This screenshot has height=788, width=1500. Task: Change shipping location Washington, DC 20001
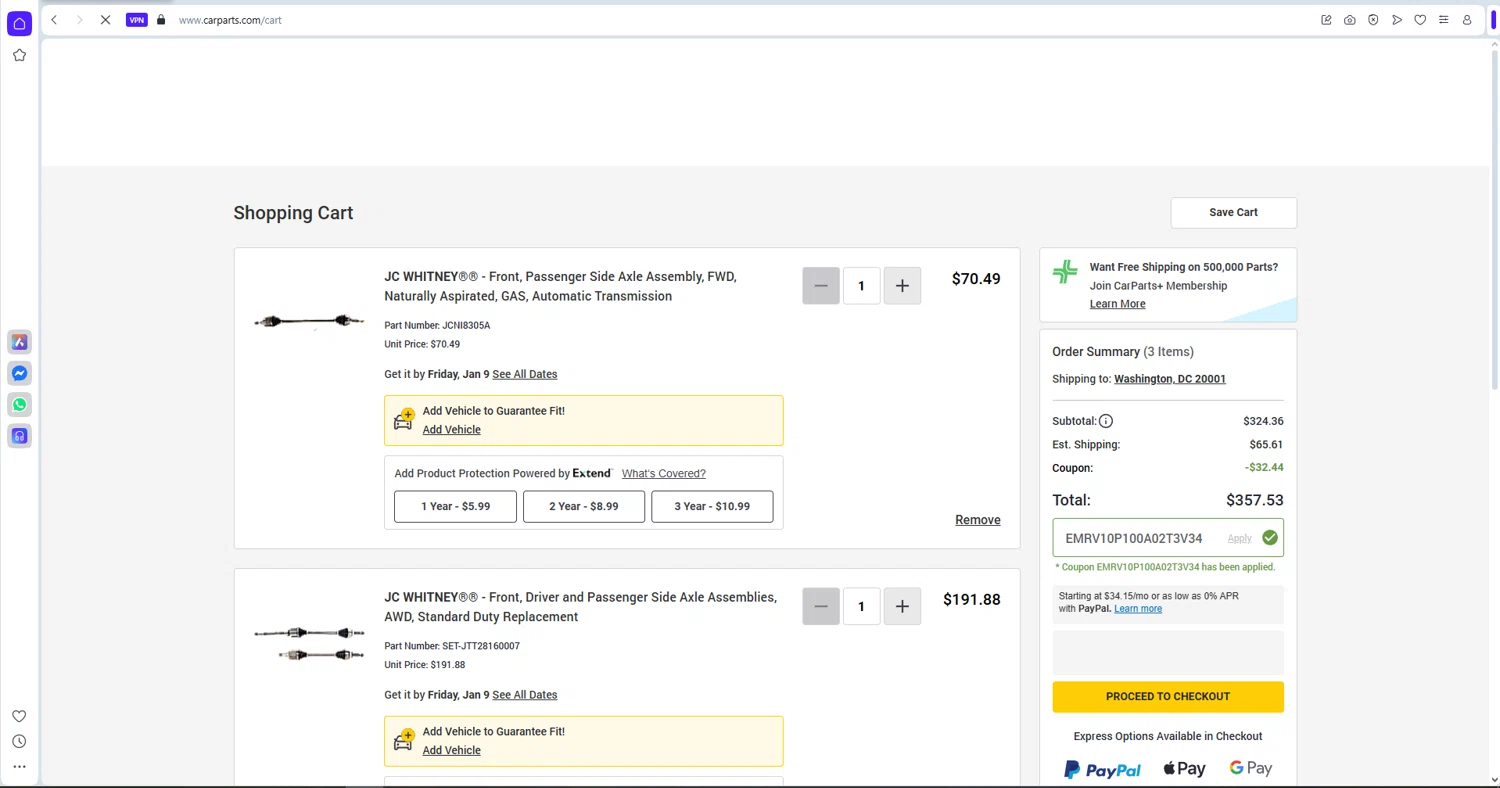tap(1170, 379)
